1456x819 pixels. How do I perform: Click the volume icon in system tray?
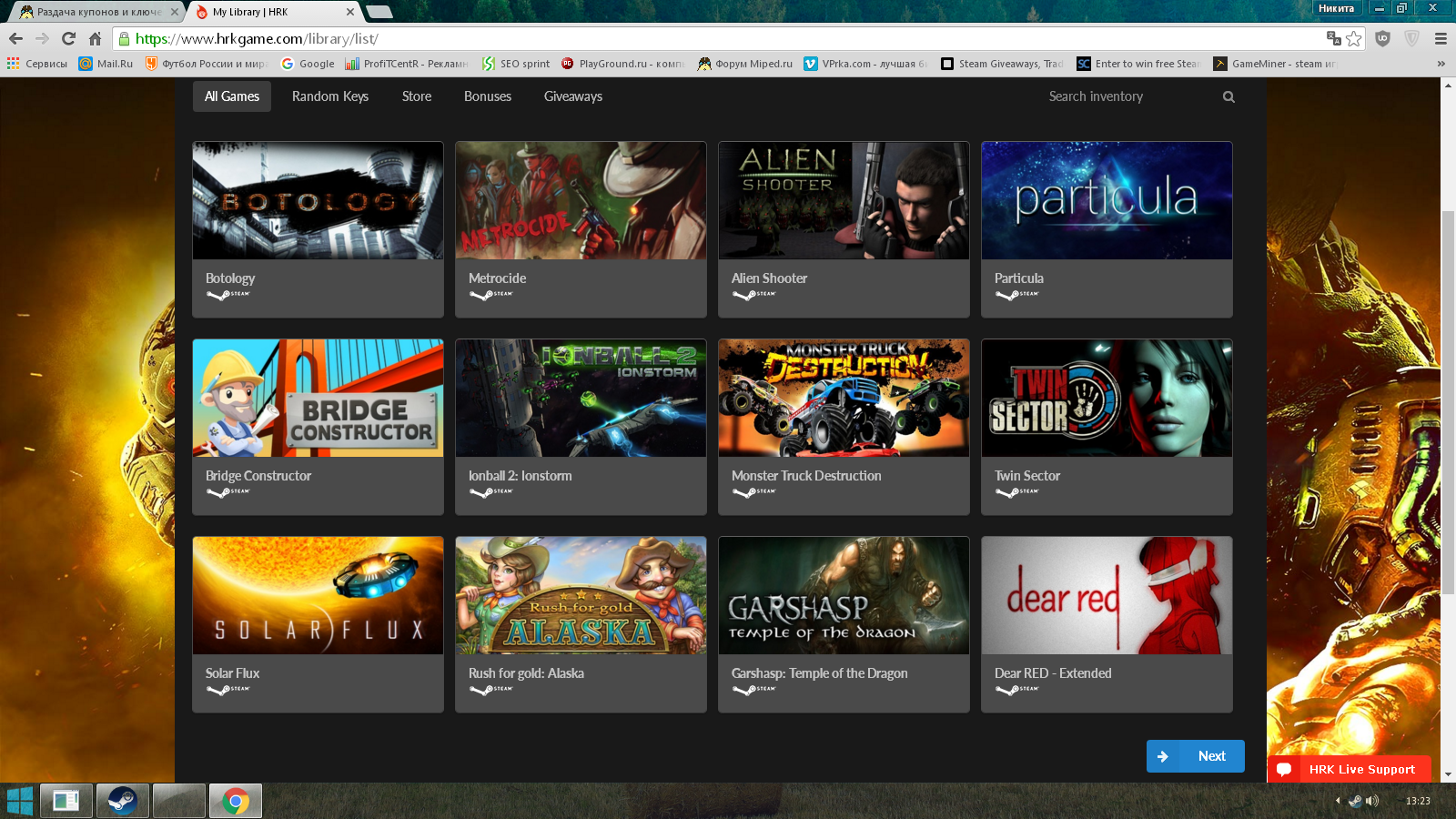pos(1371,801)
